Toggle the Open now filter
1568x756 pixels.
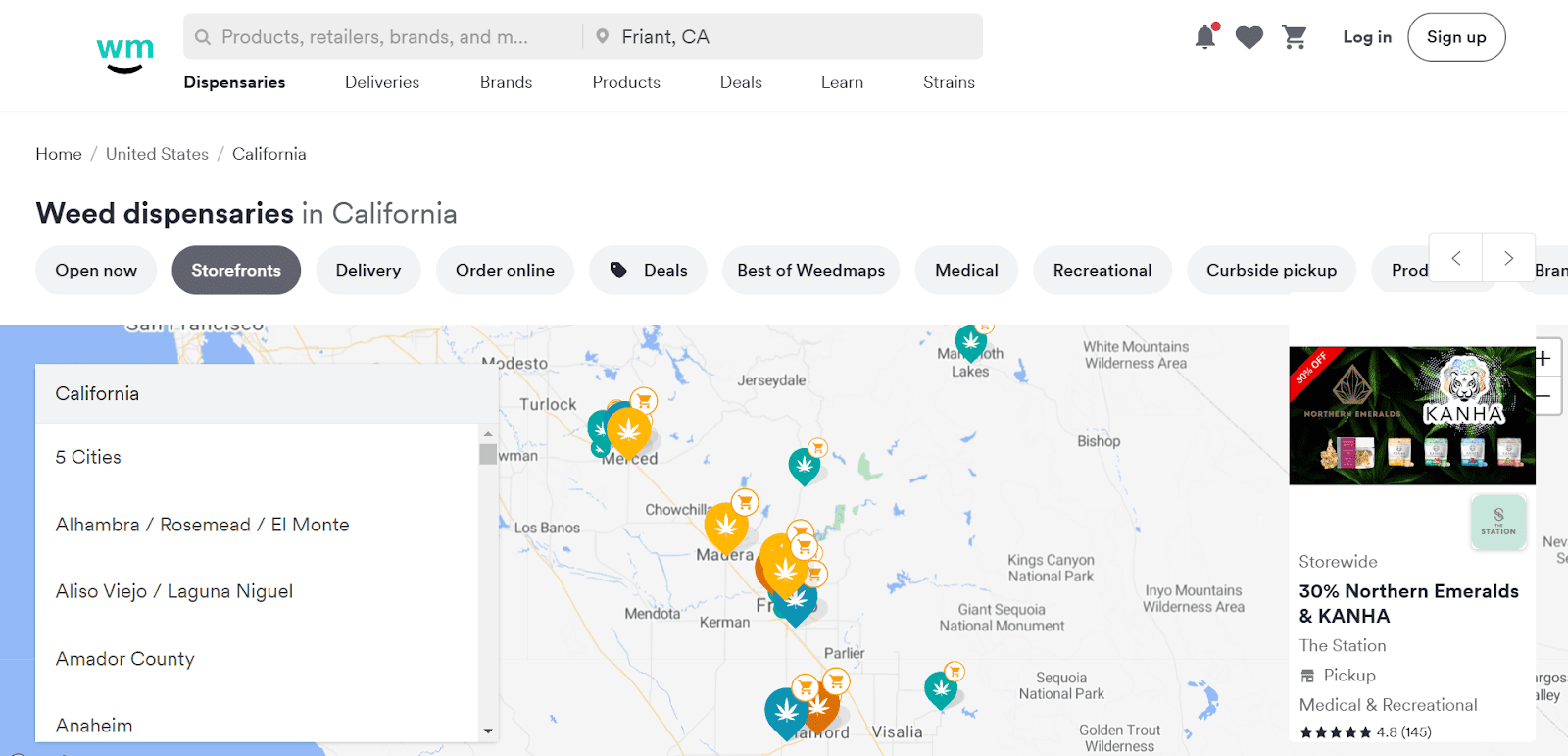click(96, 271)
